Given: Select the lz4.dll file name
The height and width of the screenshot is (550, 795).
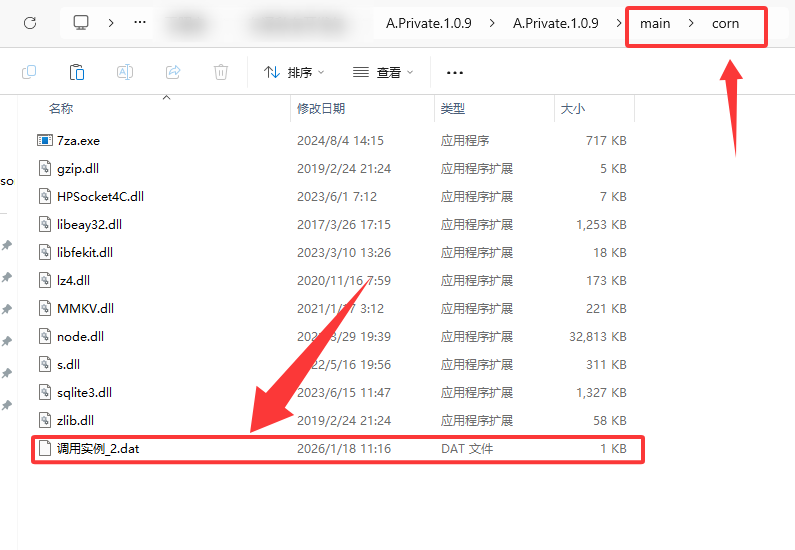Looking at the screenshot, I should pyautogui.click(x=73, y=280).
